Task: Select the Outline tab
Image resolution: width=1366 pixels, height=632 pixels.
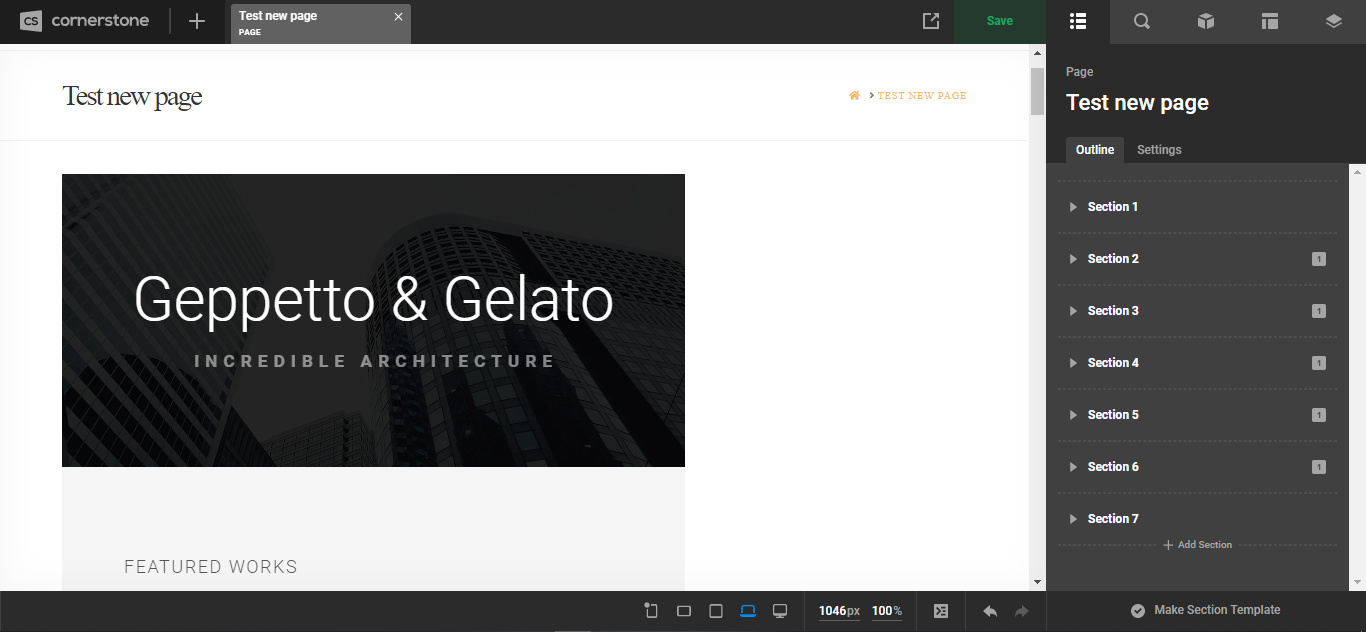Action: tap(1094, 150)
